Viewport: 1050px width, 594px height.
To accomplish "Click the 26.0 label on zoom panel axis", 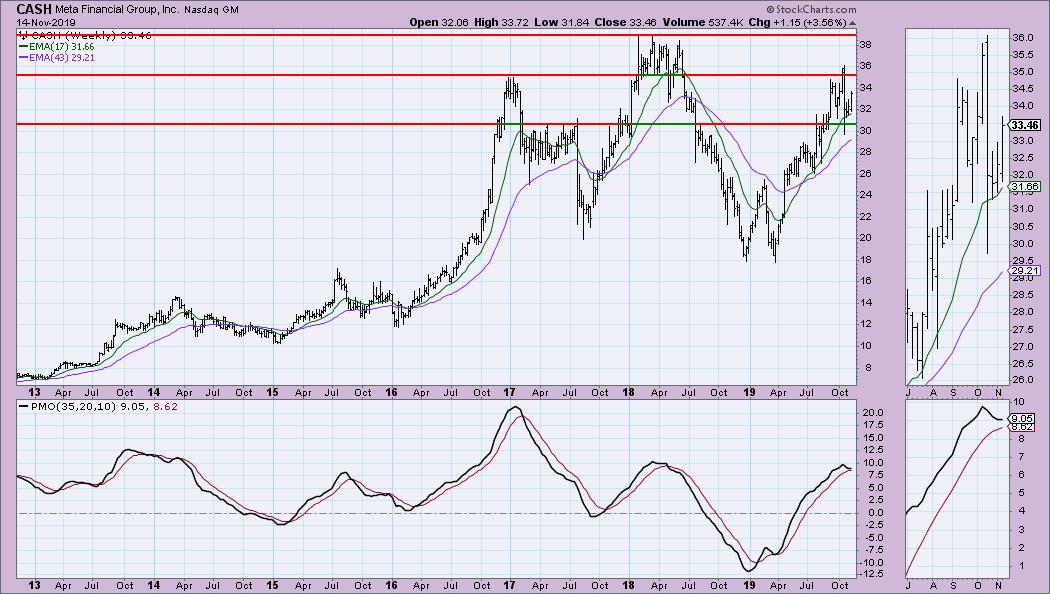I will coord(1022,380).
